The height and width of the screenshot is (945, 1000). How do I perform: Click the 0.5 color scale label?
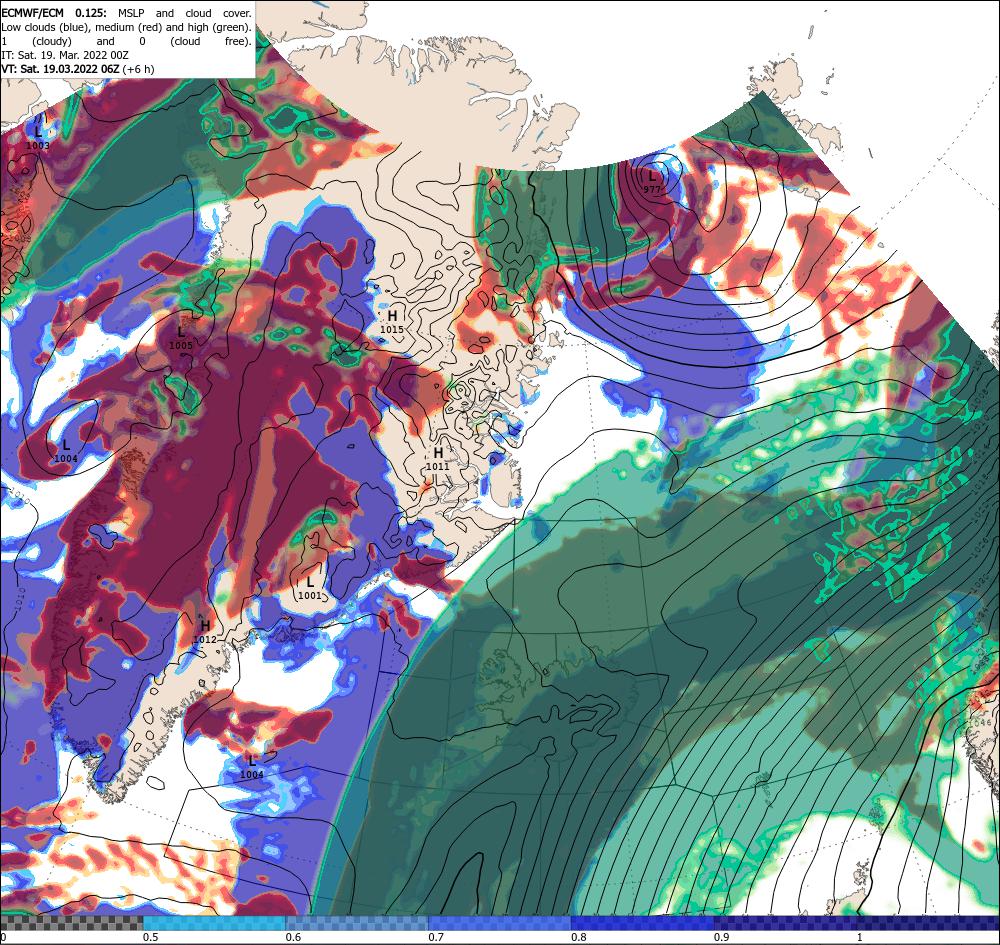pos(151,937)
